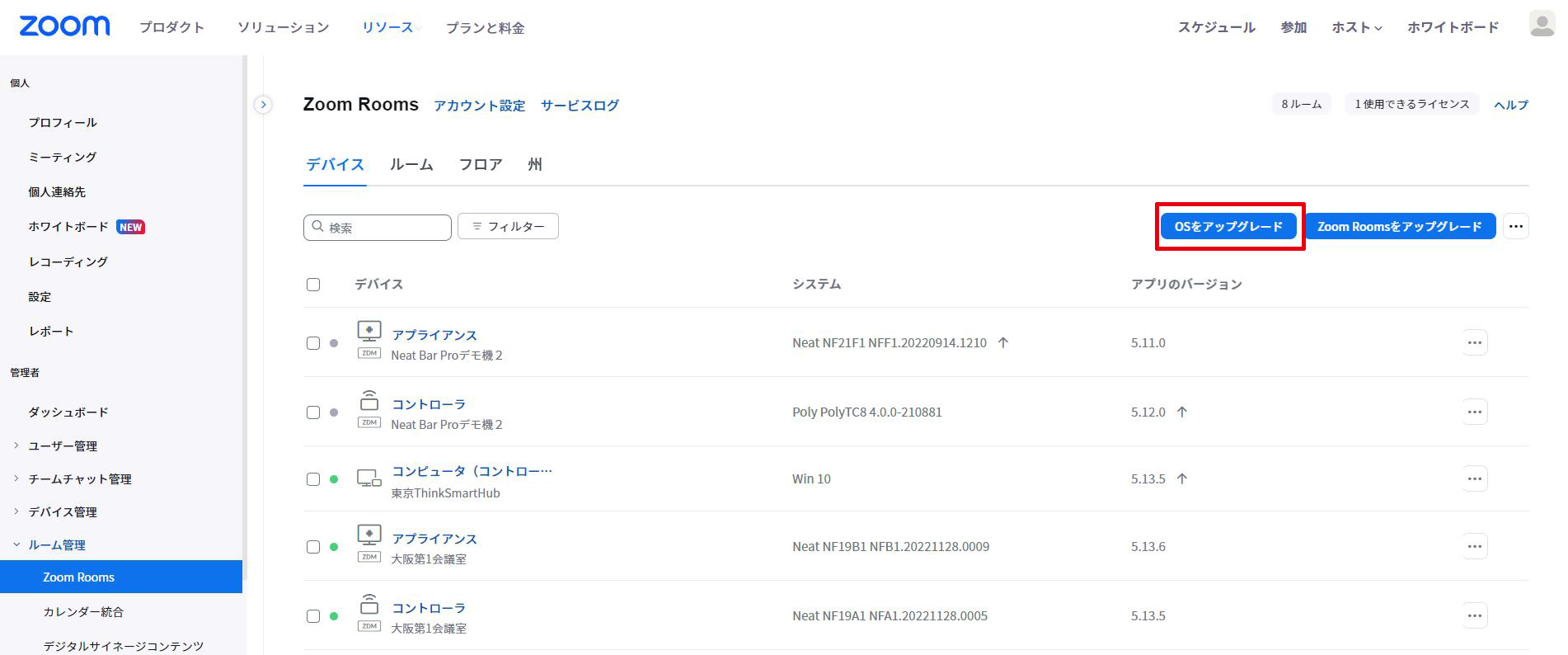Select checkbox for Neat NF19A1 controller row

coord(313,616)
